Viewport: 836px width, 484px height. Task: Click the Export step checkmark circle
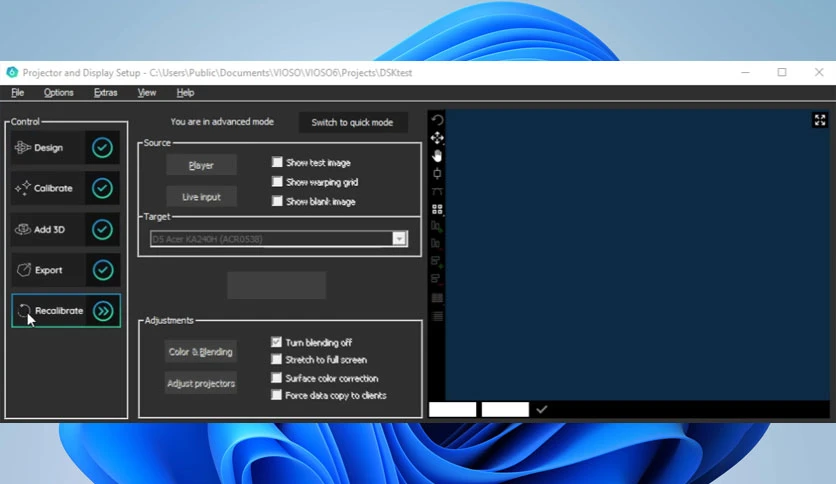point(103,270)
